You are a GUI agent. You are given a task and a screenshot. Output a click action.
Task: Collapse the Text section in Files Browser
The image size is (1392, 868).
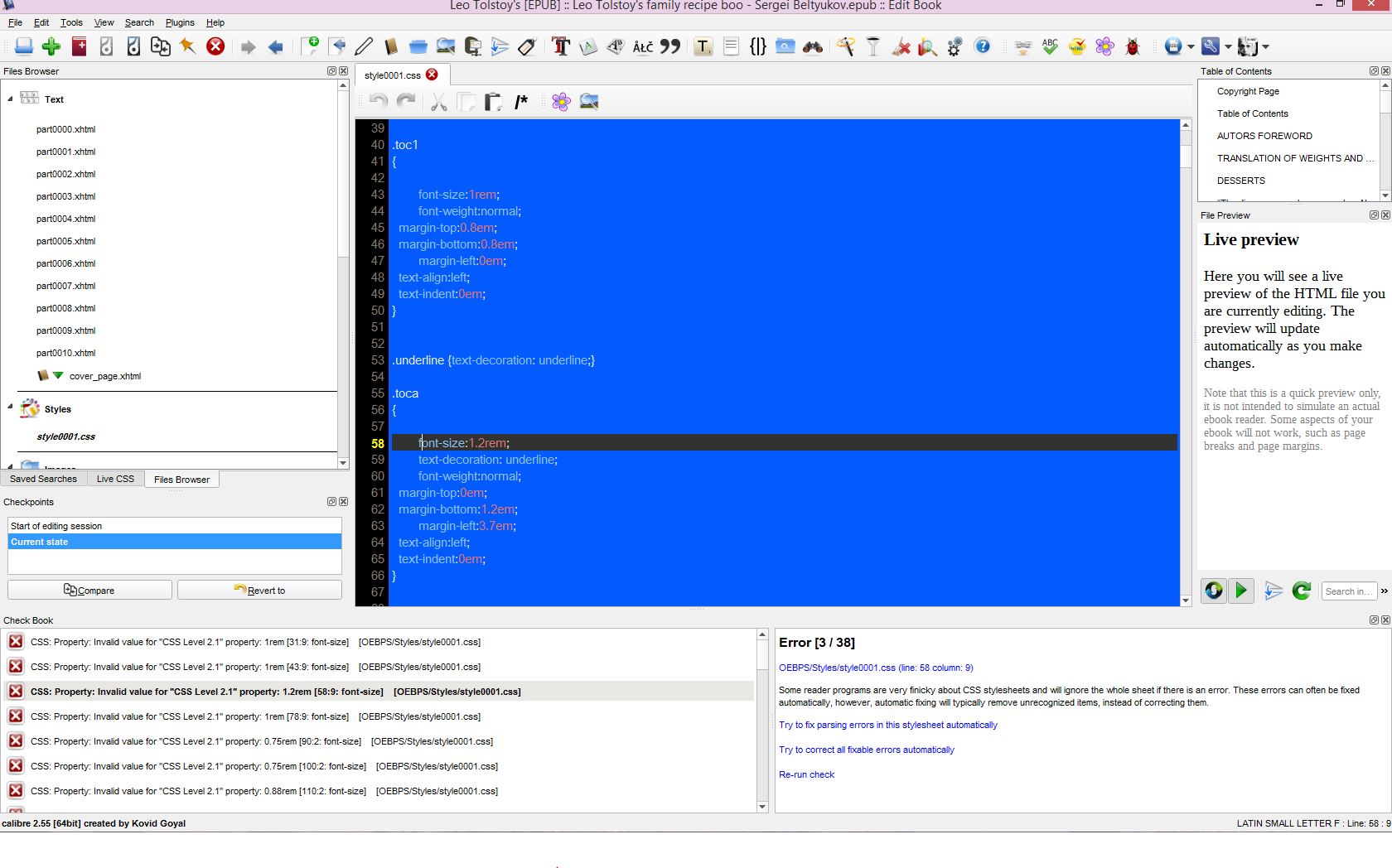coord(11,99)
